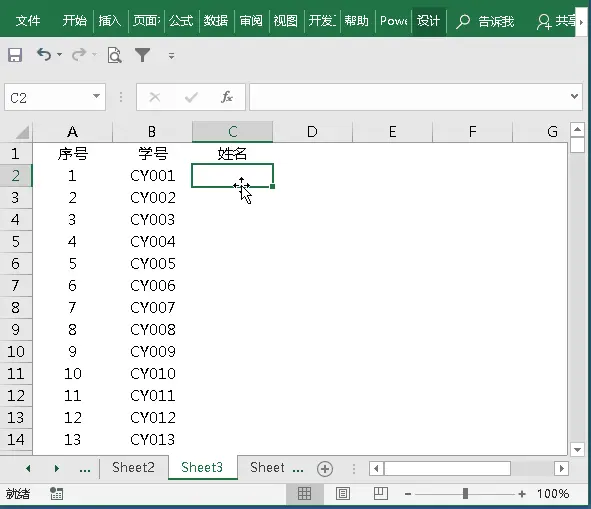Viewport: 591px width, 509px height.
Task: Click the Filter funnel icon
Action: click(142, 55)
